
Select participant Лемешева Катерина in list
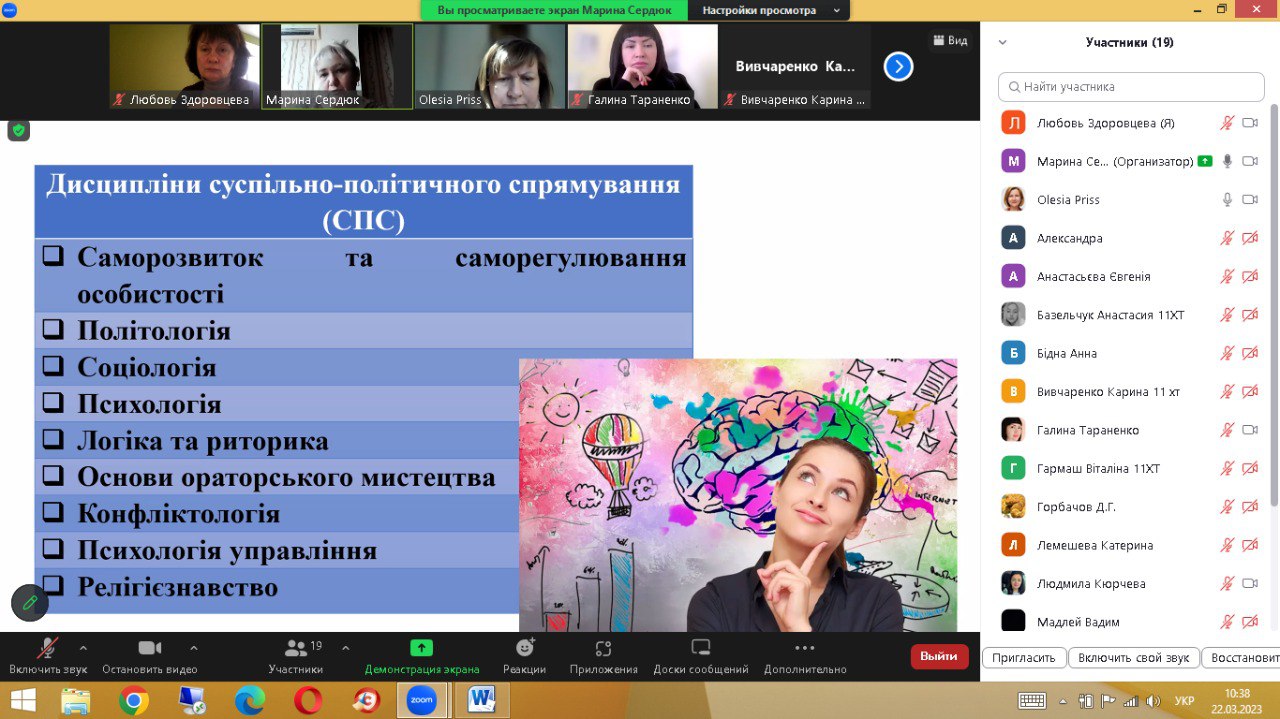click(x=1130, y=545)
